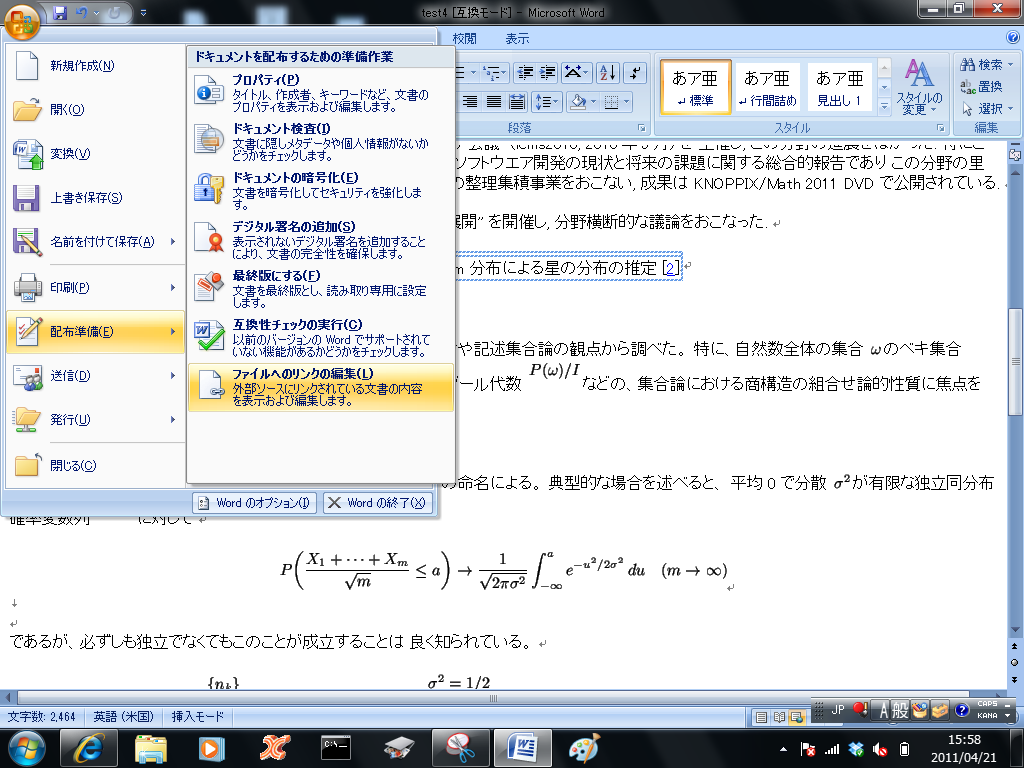Image resolution: width=1024 pixels, height=768 pixels.
Task: Click the 置換 replace button
Action: point(981,86)
